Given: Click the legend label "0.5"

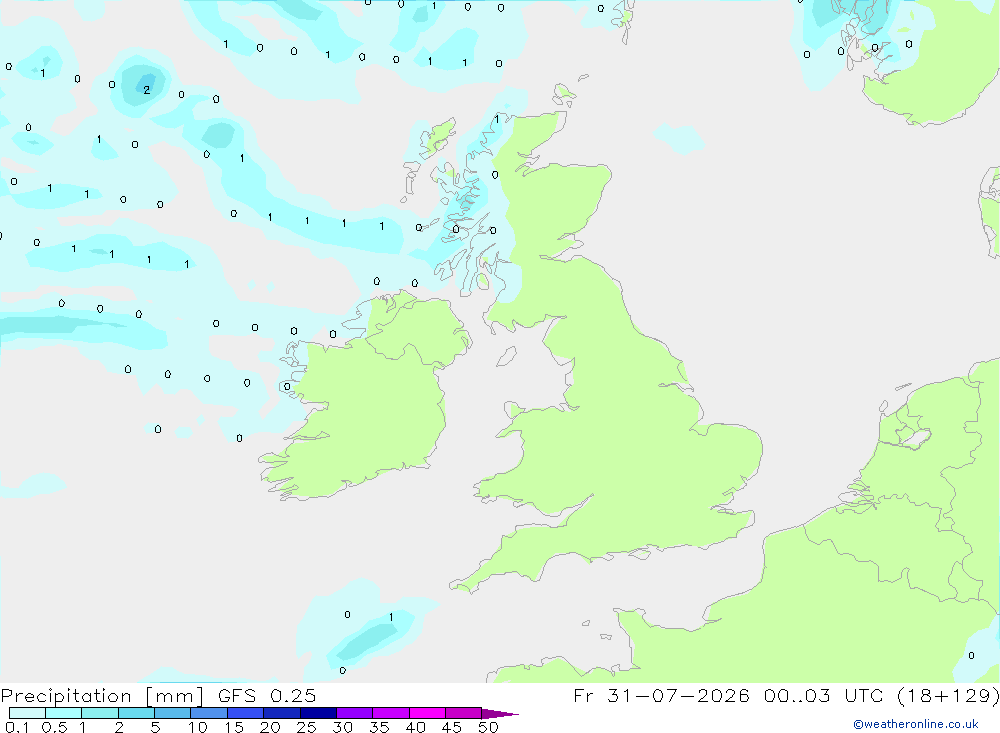Looking at the screenshot, I should click(x=54, y=727).
